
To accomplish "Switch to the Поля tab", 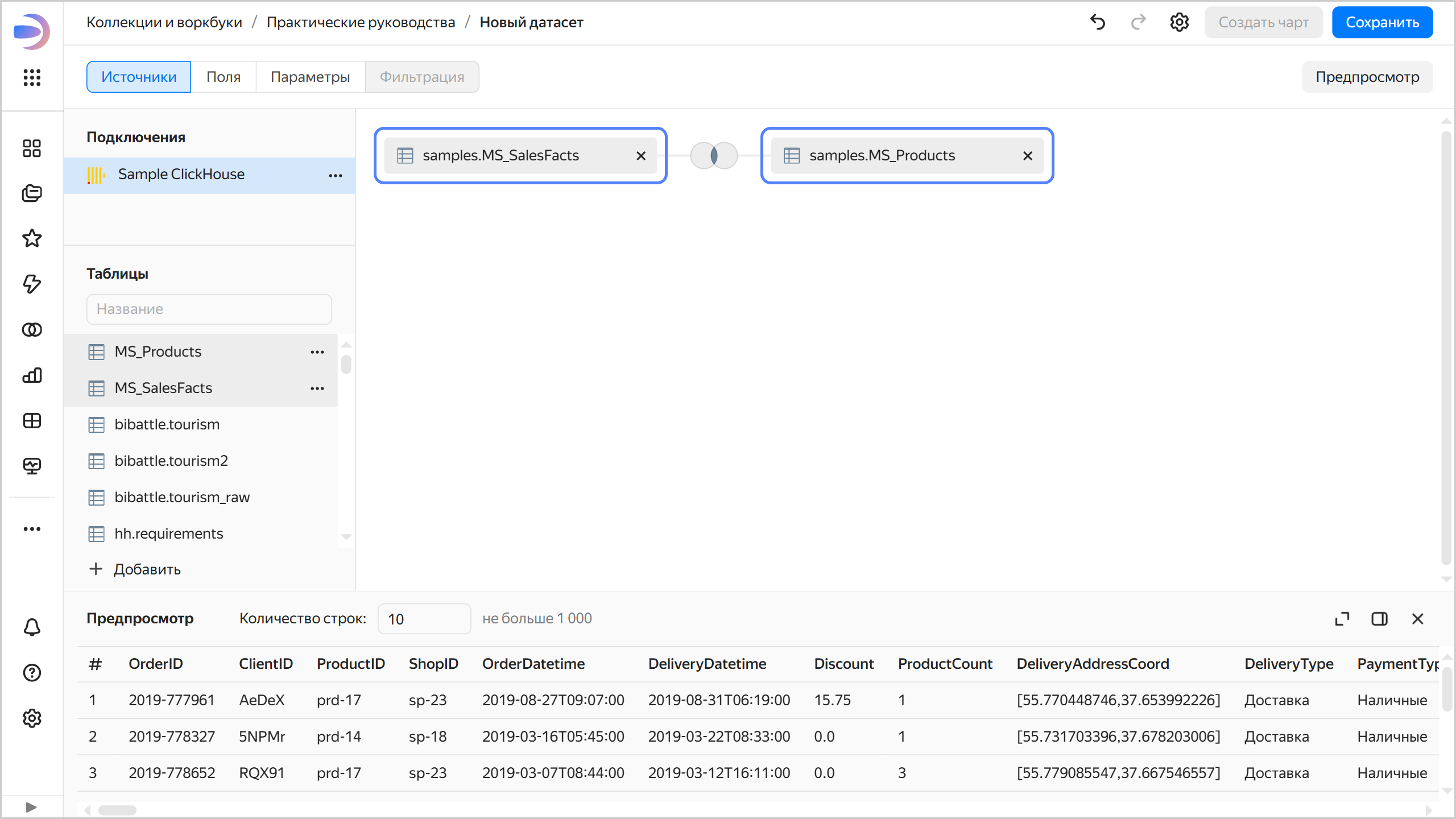I will point(223,77).
